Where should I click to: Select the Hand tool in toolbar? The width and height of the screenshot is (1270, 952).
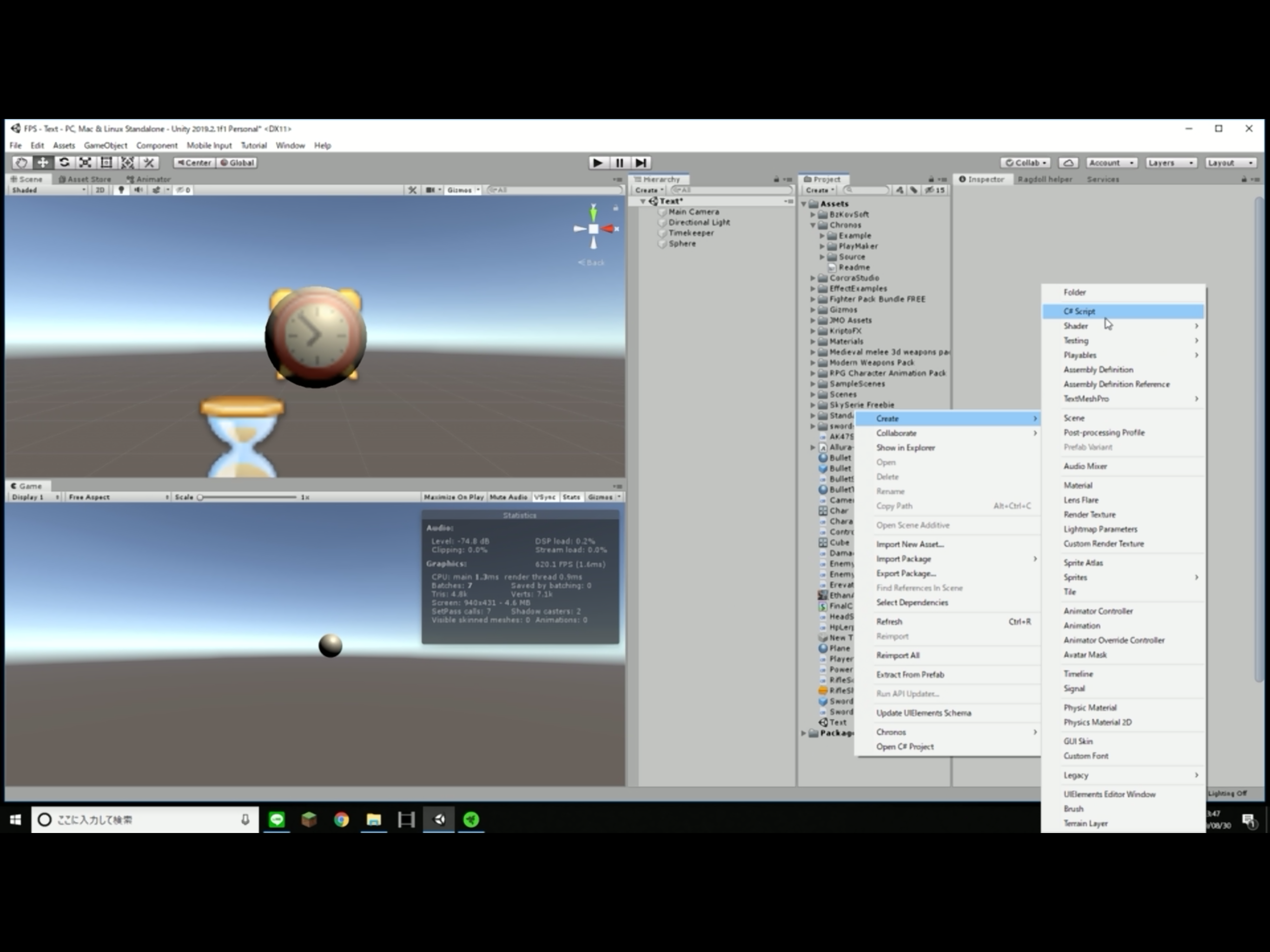pyautogui.click(x=21, y=163)
